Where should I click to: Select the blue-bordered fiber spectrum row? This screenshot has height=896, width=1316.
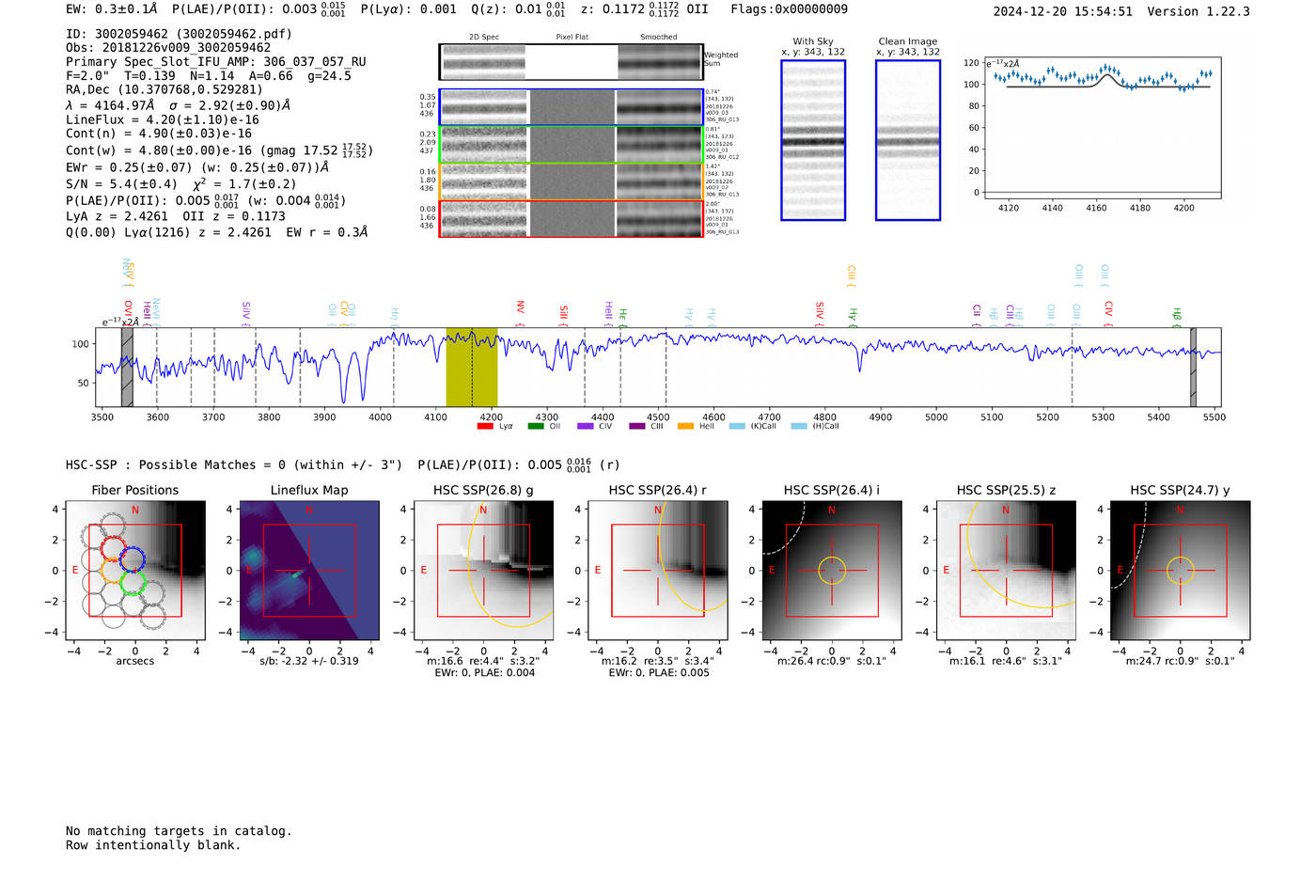point(572,107)
